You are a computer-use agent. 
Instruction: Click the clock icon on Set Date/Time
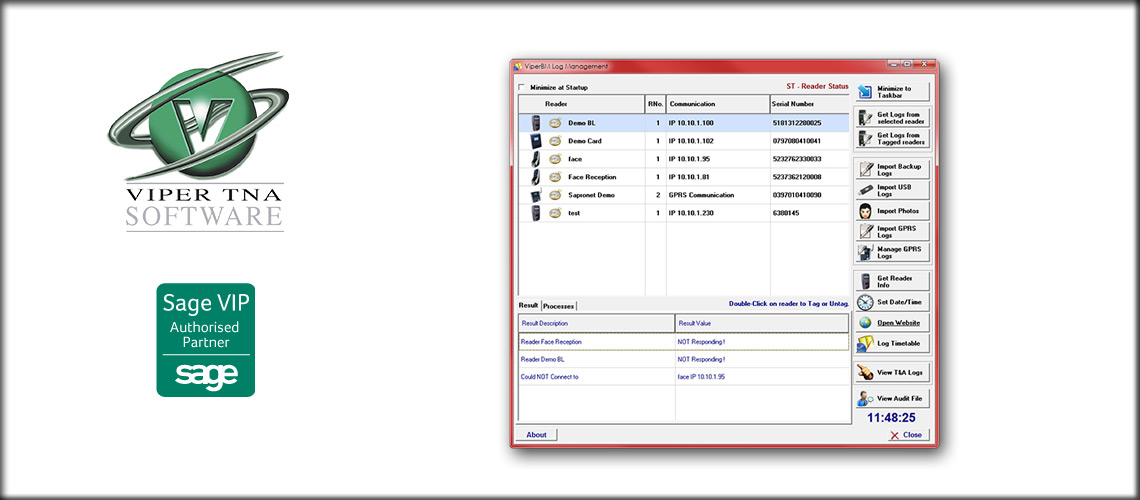(x=864, y=302)
